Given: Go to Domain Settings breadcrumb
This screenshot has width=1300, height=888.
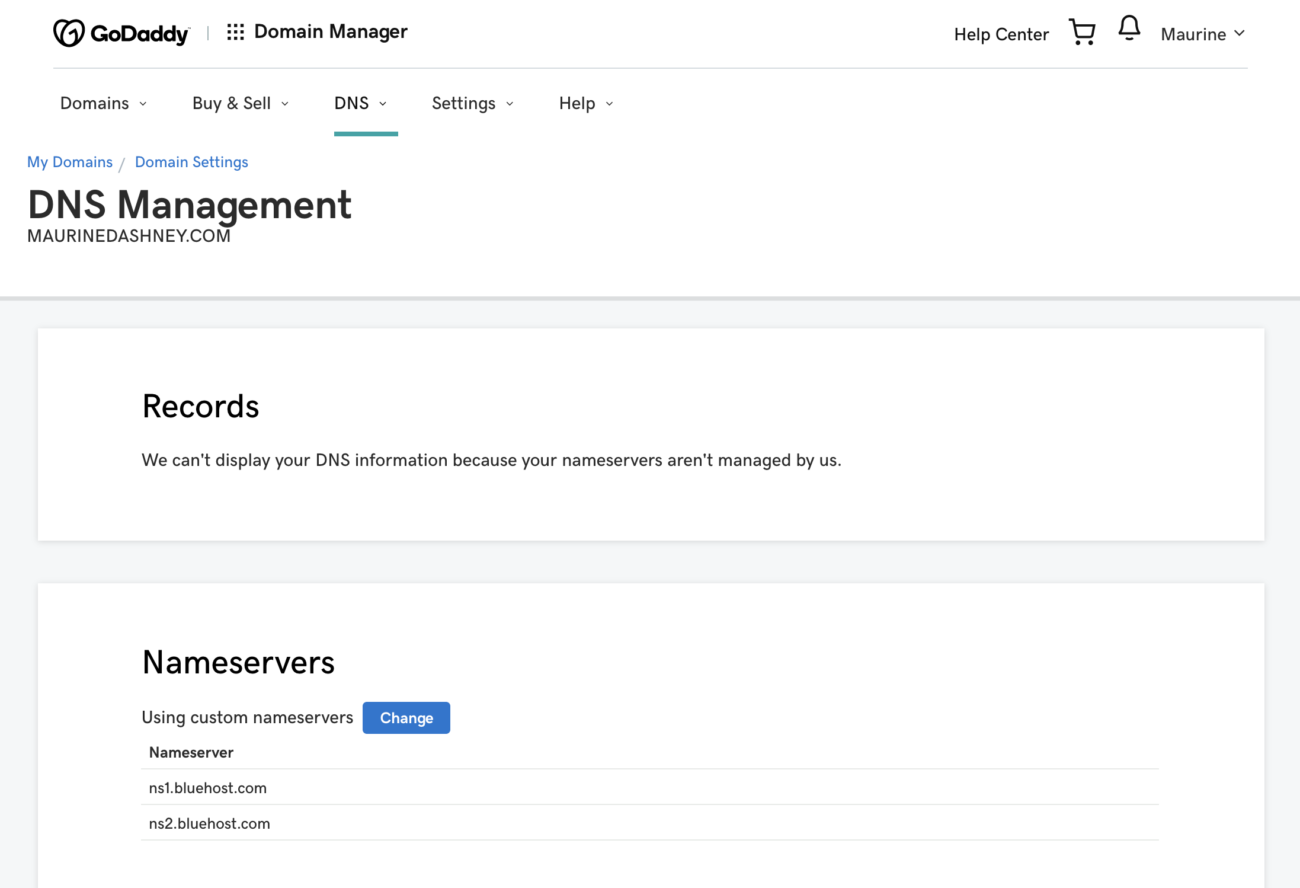Looking at the screenshot, I should click(191, 162).
